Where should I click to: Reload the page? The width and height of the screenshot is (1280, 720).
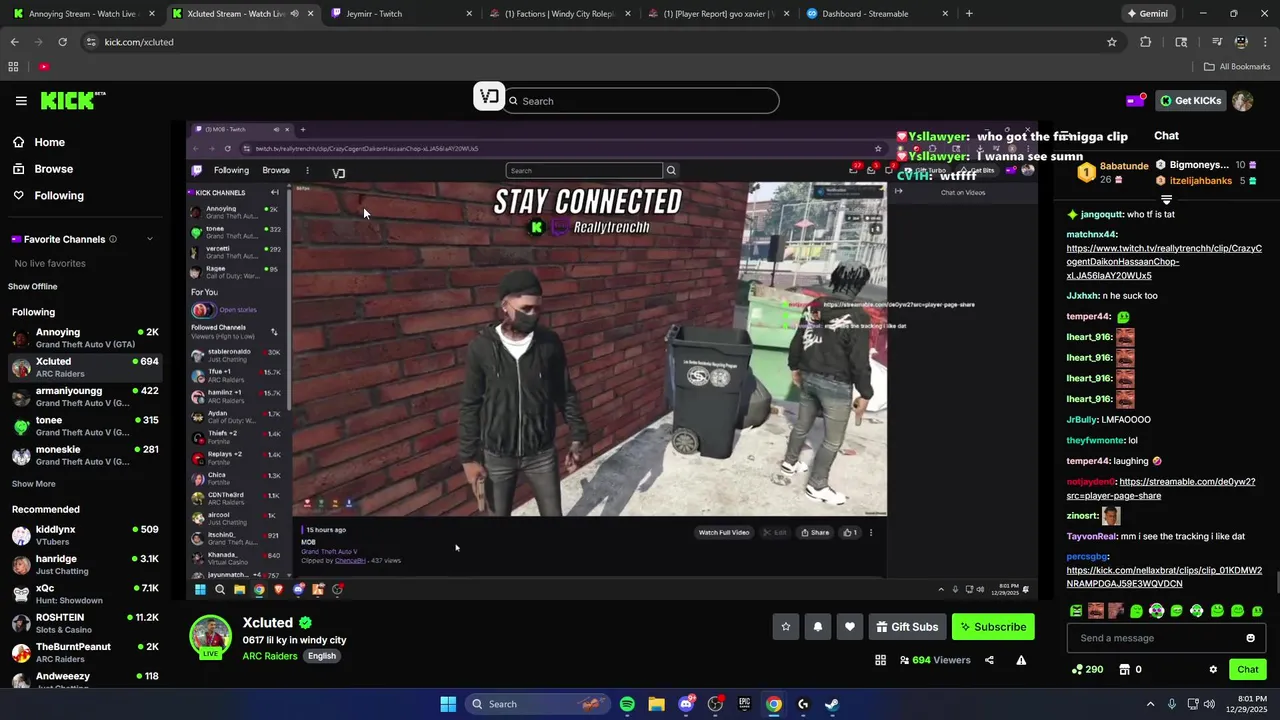pos(62,42)
